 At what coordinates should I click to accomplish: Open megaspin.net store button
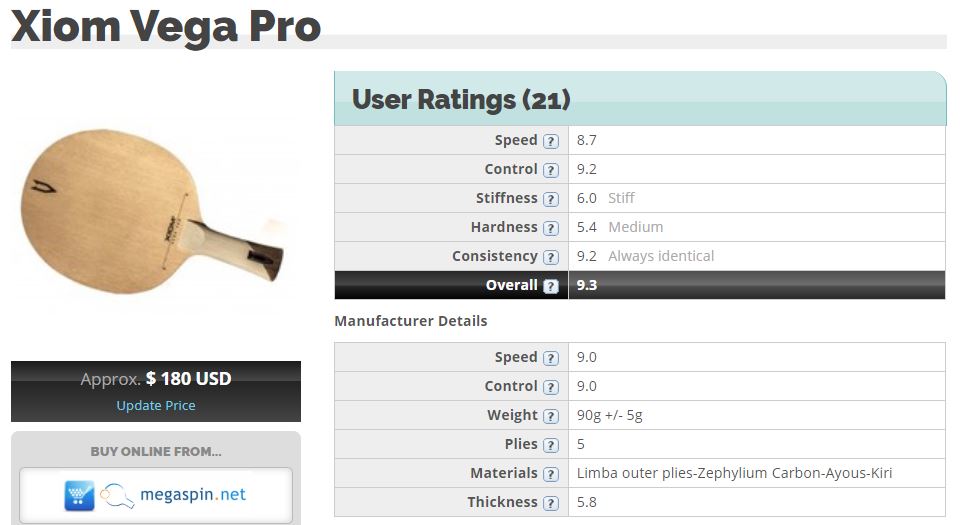pos(156,496)
